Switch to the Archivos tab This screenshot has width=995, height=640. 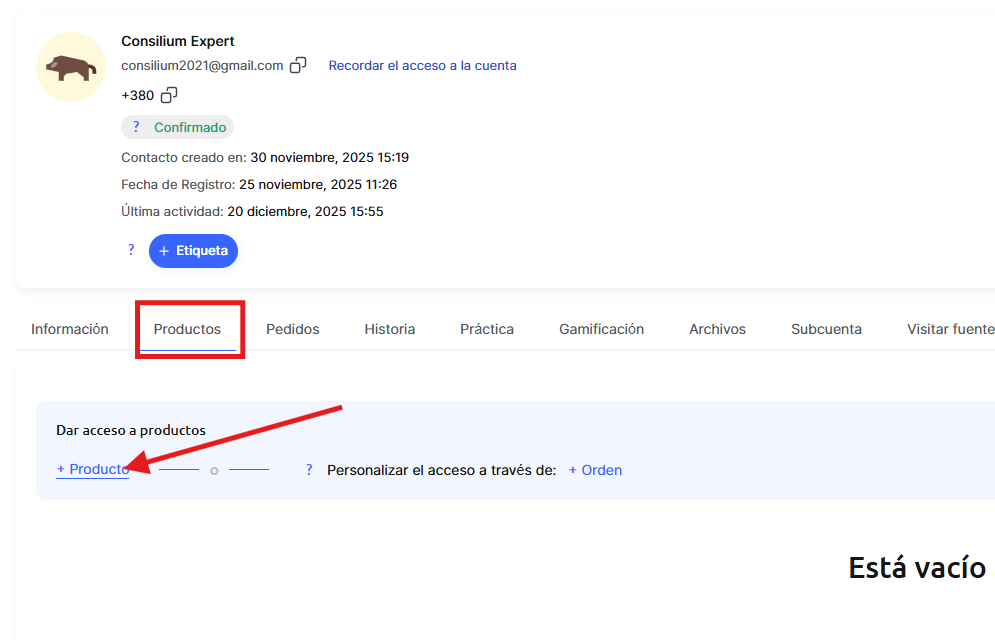(717, 329)
